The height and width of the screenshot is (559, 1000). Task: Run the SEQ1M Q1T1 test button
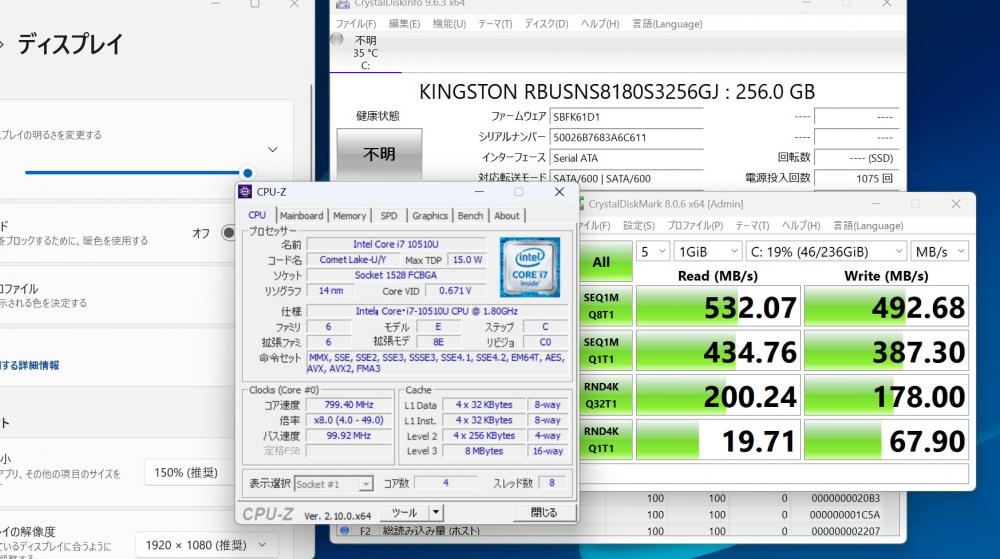click(x=605, y=351)
